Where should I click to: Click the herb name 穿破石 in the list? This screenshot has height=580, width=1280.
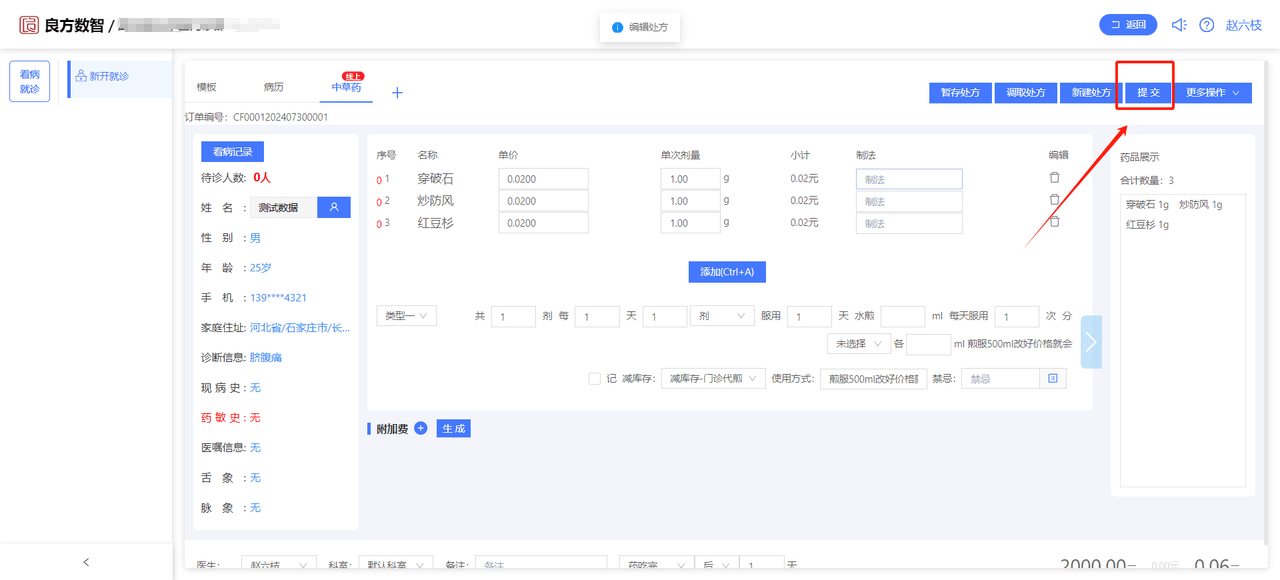[x=435, y=179]
